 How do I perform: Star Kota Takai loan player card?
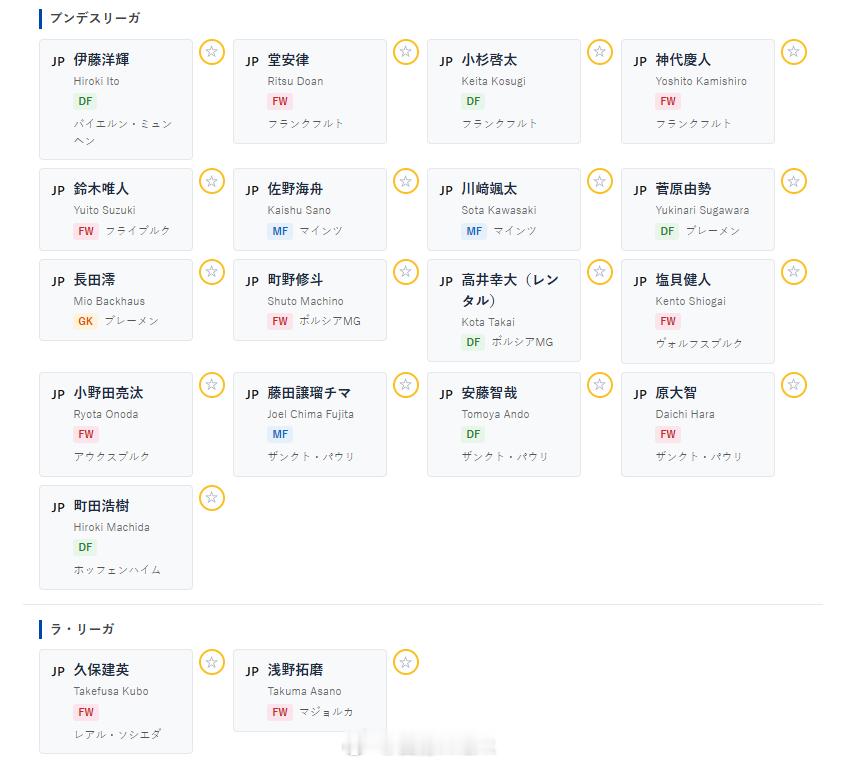[x=600, y=272]
